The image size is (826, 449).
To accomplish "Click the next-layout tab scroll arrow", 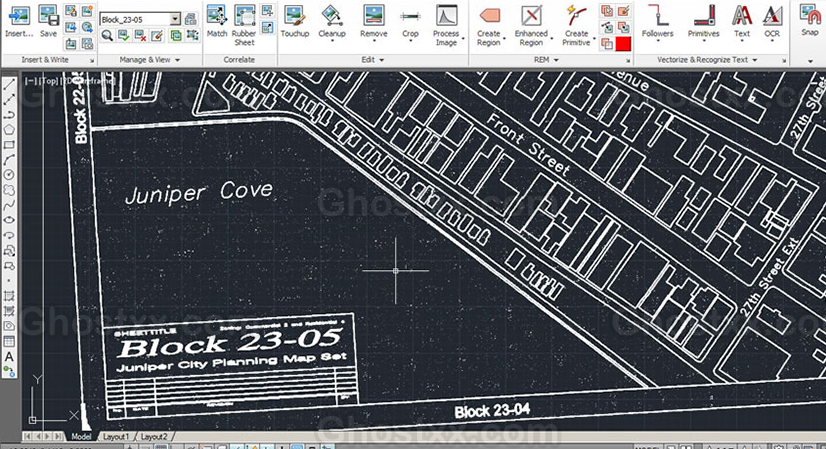I will coord(48,436).
